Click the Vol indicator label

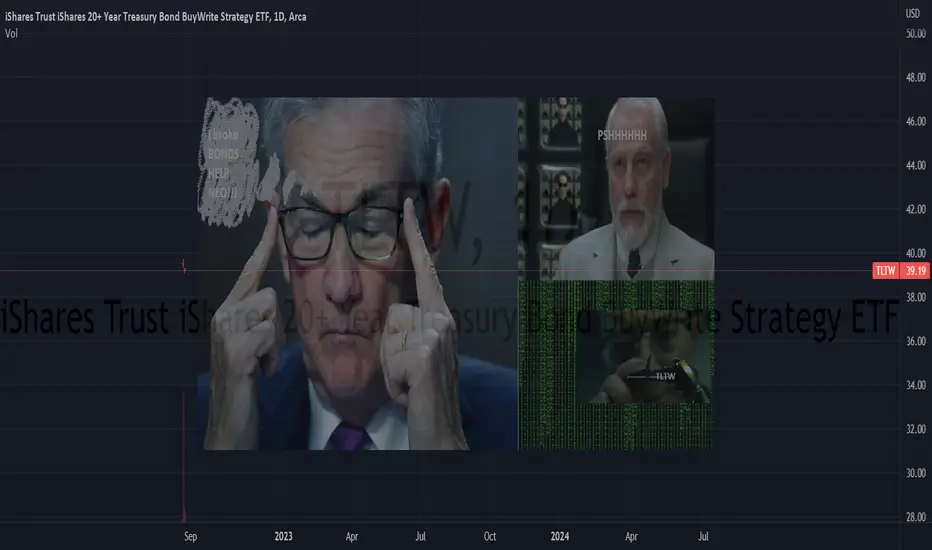(11, 33)
